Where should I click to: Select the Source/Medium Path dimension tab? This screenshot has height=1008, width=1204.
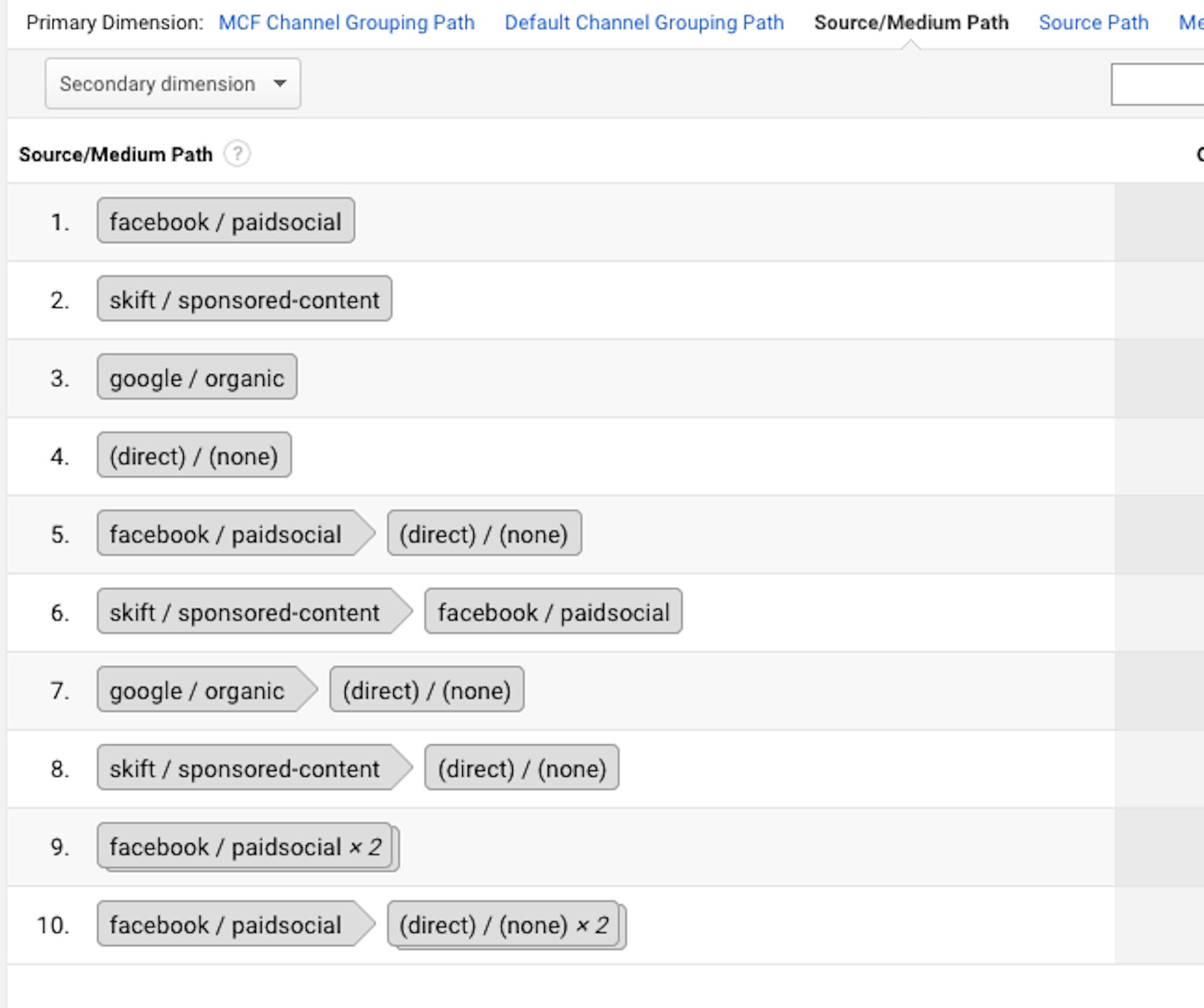click(x=911, y=23)
